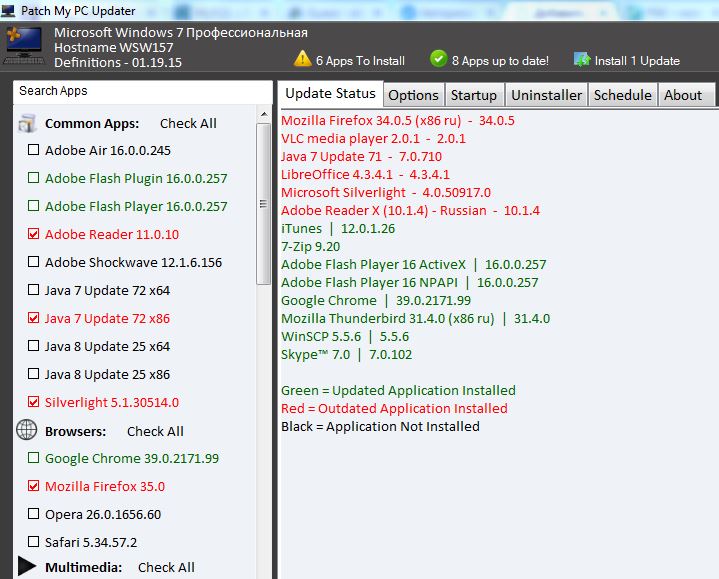
Task: Click the Install Update download icon
Action: coord(581,59)
